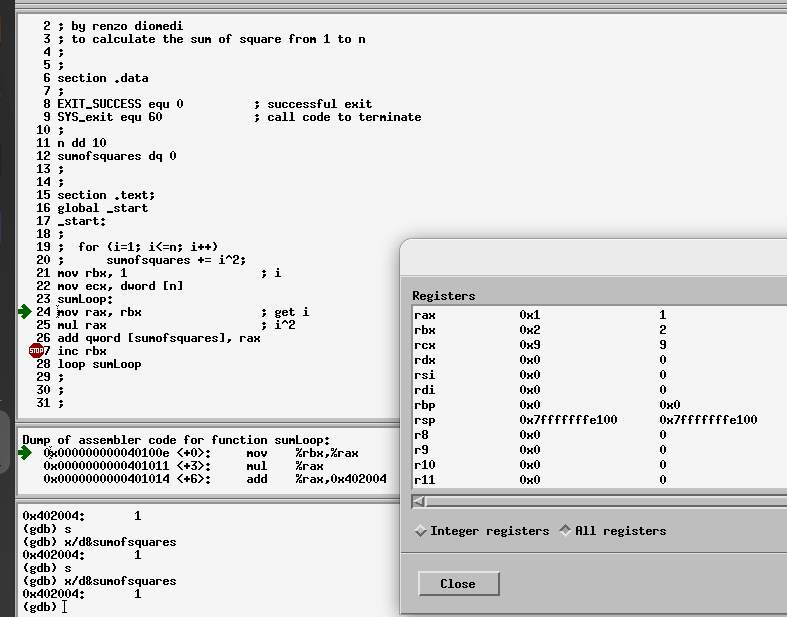Select the r8 register row
The width and height of the screenshot is (787, 617).
599,435
